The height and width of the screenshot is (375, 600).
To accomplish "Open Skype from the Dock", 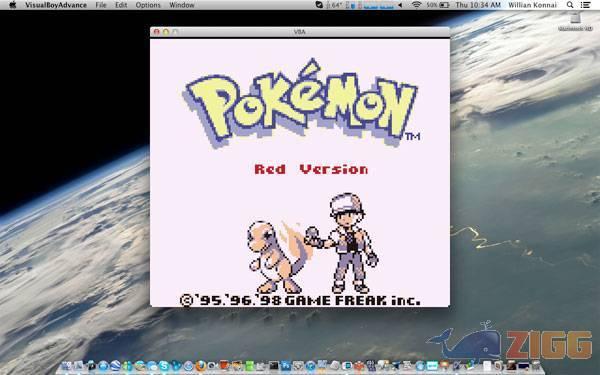I will pyautogui.click(x=163, y=366).
